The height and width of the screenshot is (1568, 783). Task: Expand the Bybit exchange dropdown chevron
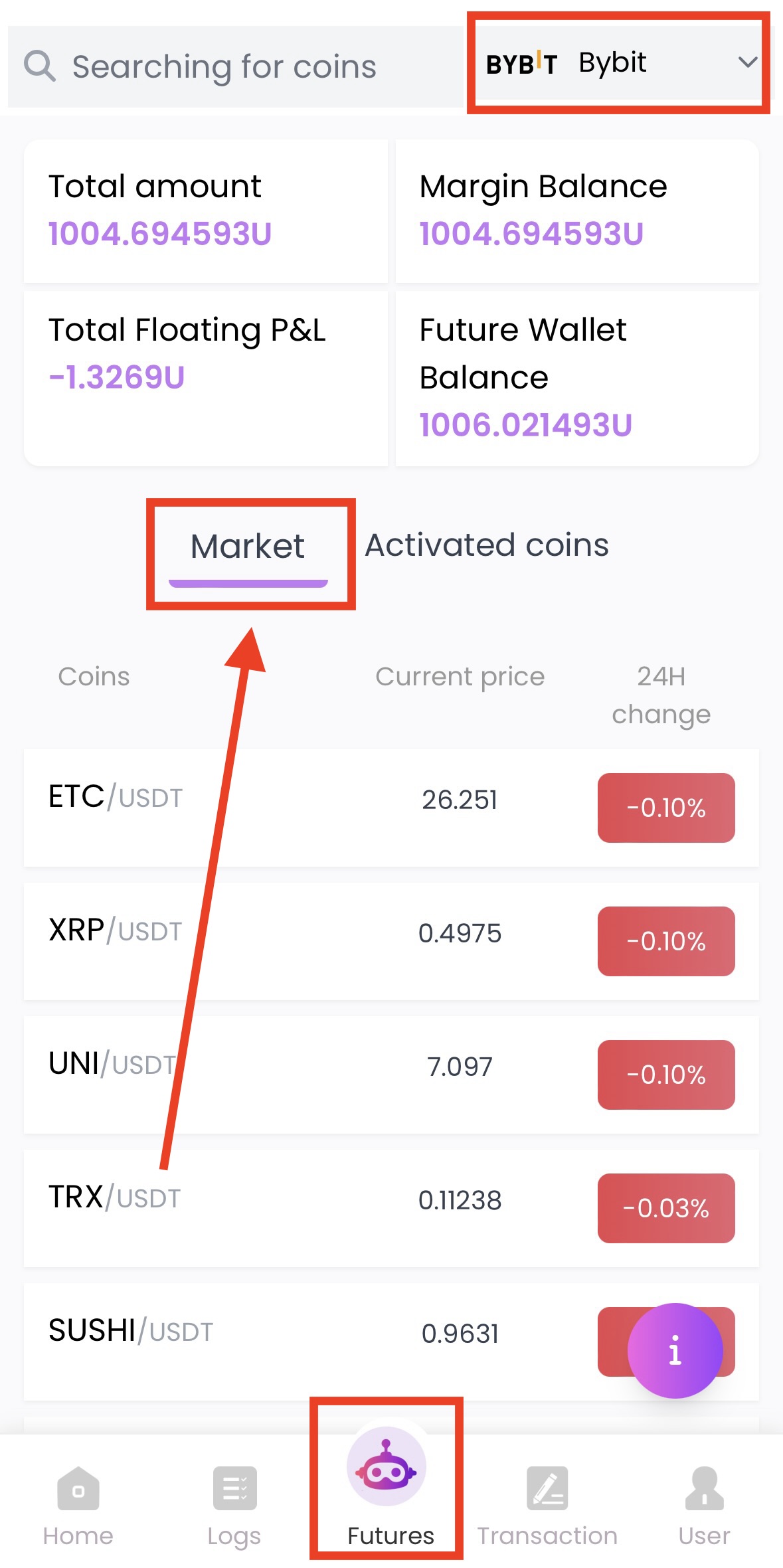[x=748, y=63]
